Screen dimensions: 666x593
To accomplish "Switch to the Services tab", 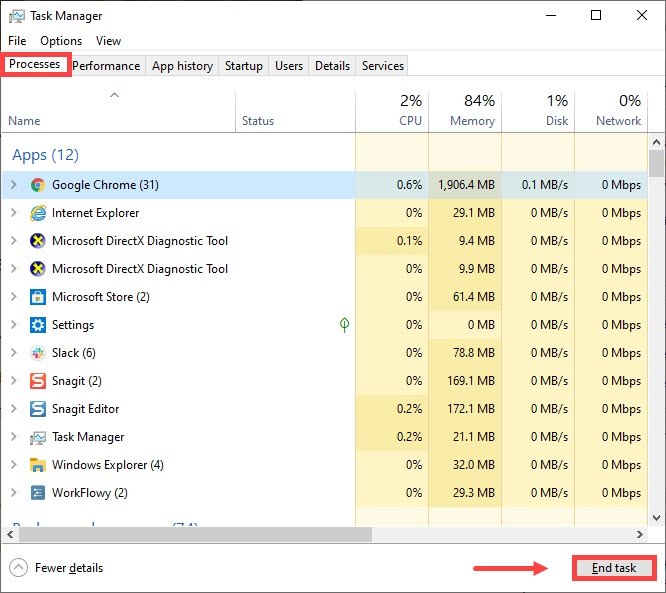I will (x=383, y=66).
